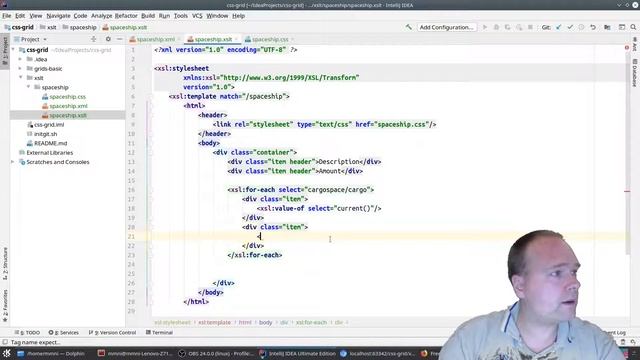Open the Version Control tool window

pyautogui.click(x=112, y=332)
